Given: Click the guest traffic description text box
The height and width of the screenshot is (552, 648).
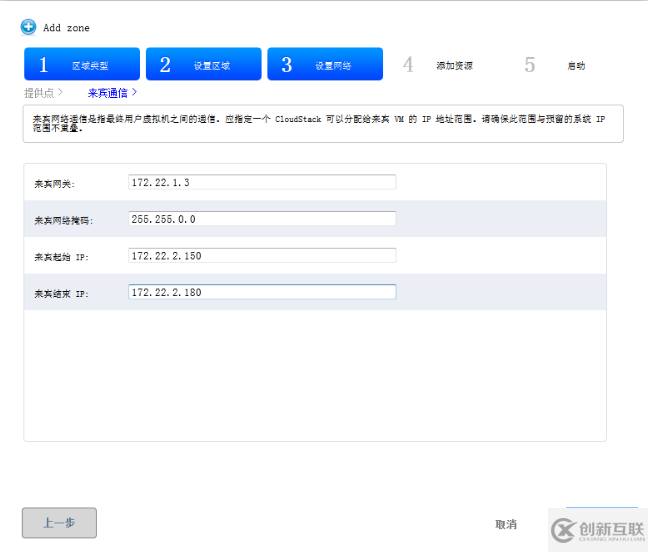Looking at the screenshot, I should [323, 124].
